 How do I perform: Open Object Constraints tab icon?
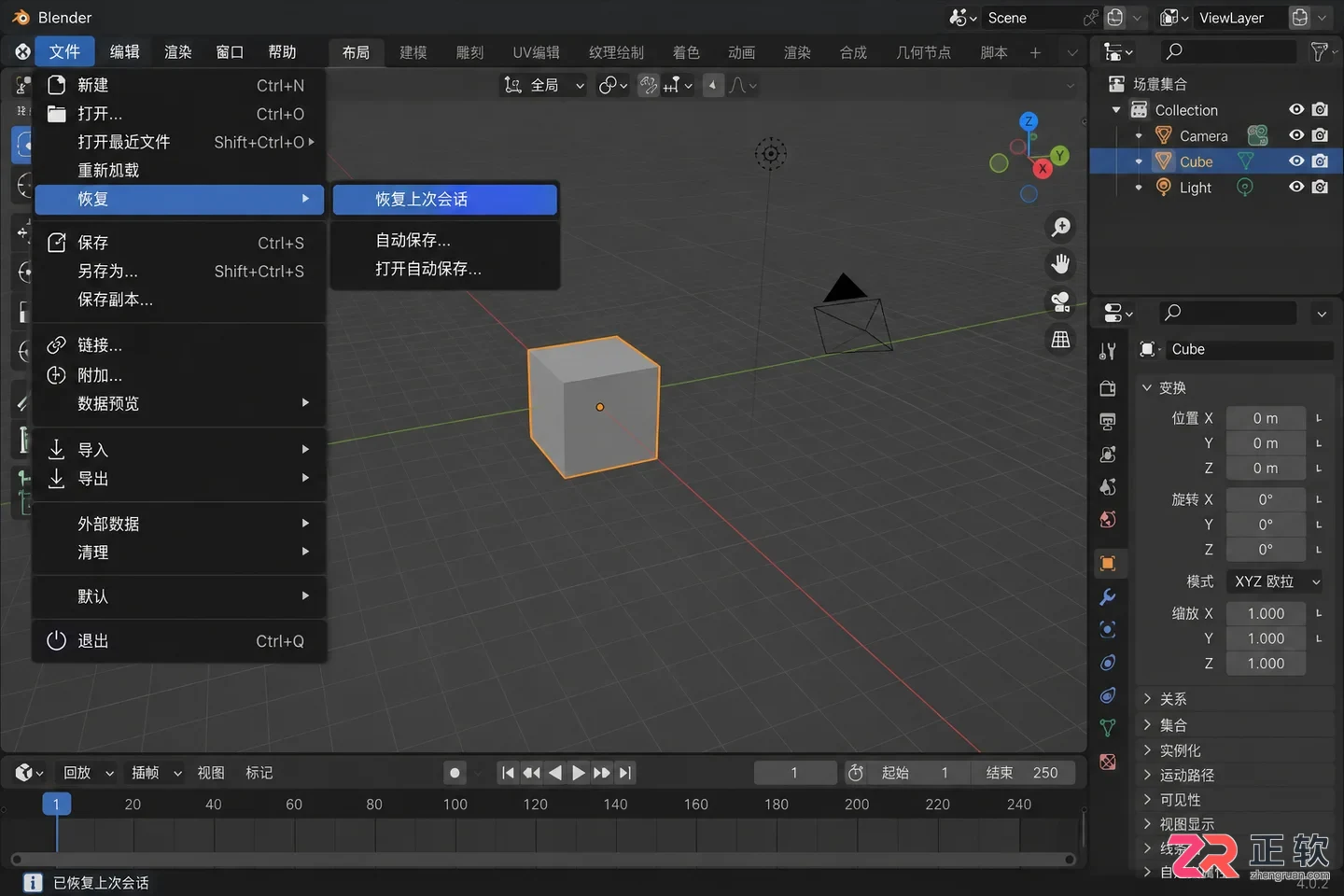click(x=1108, y=695)
